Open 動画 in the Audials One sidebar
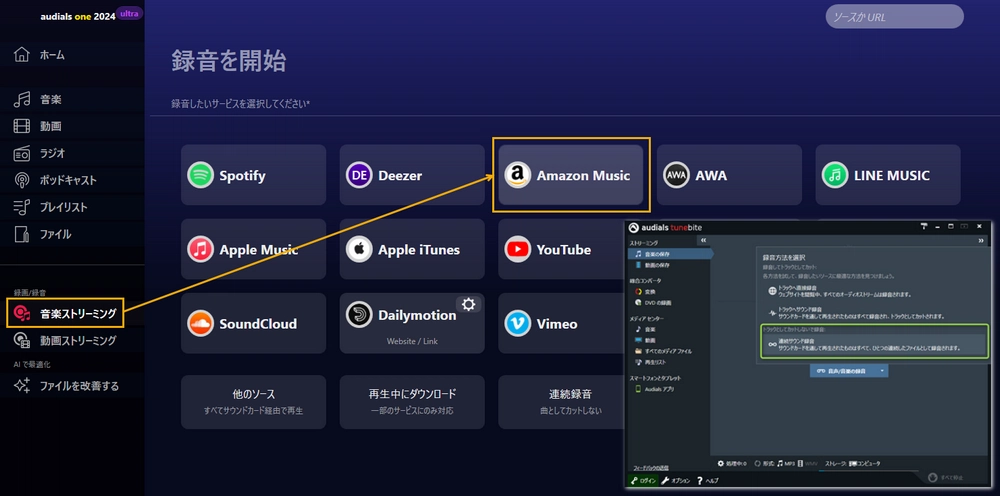Image resolution: width=1000 pixels, height=496 pixels. pos(38,126)
